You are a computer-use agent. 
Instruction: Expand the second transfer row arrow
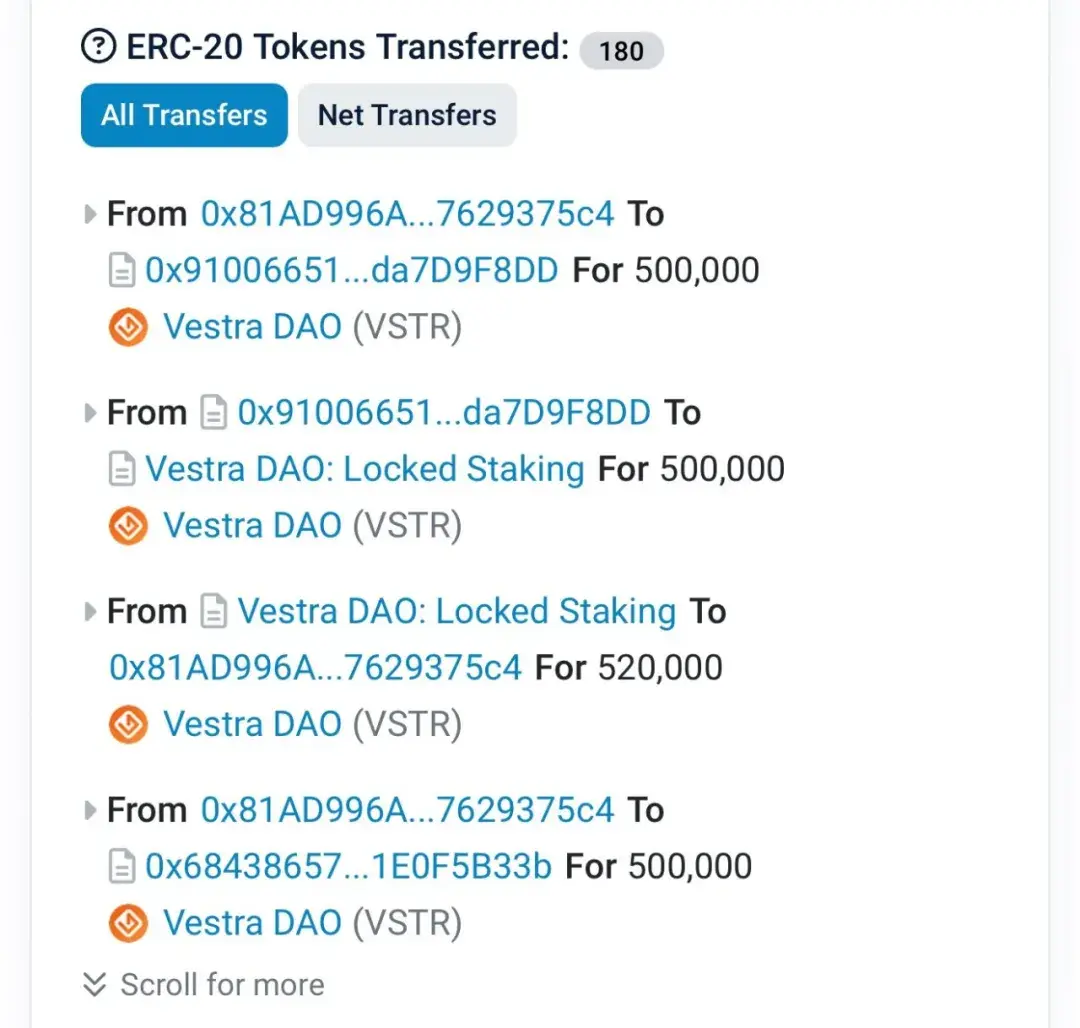click(91, 413)
